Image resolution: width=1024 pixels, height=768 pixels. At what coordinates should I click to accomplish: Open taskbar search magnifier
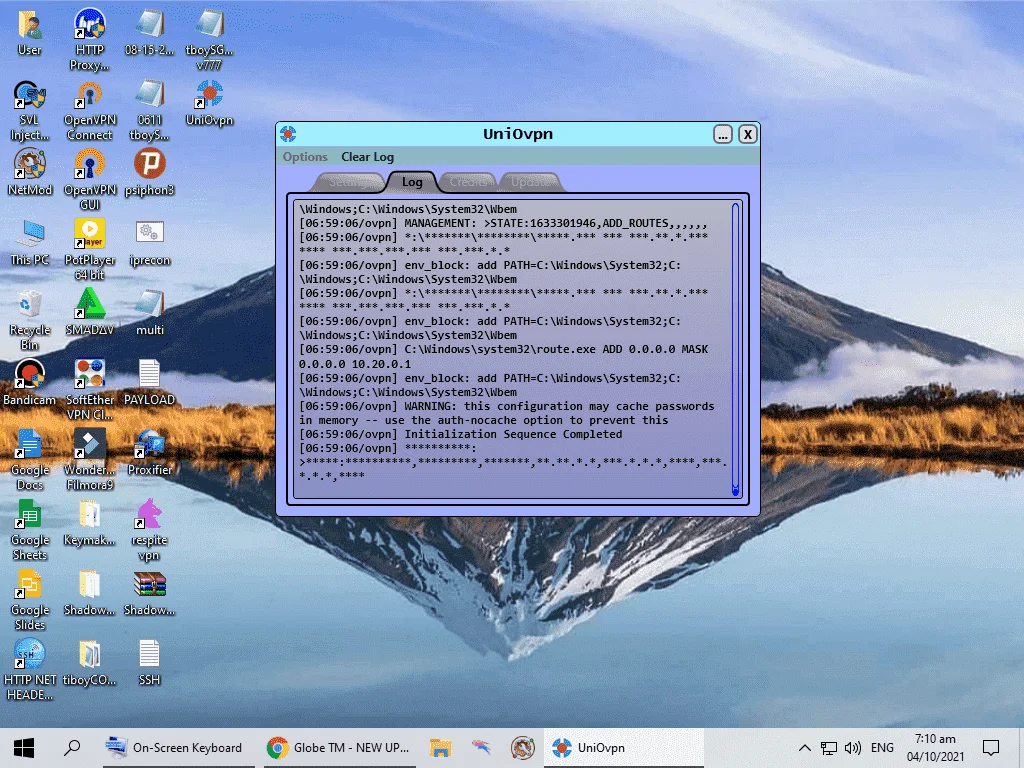click(x=72, y=748)
